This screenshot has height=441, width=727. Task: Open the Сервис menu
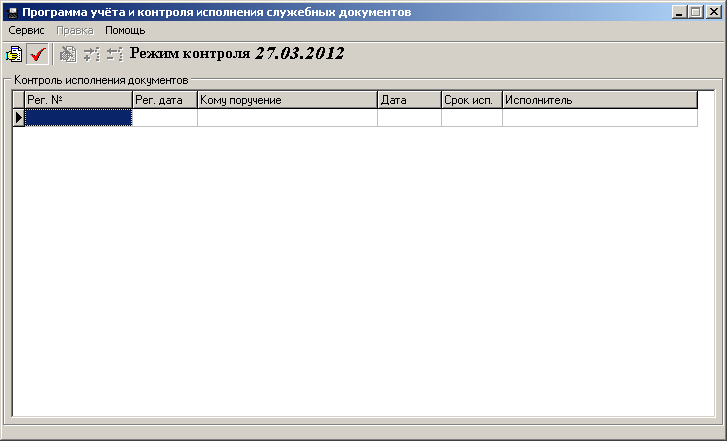point(26,30)
